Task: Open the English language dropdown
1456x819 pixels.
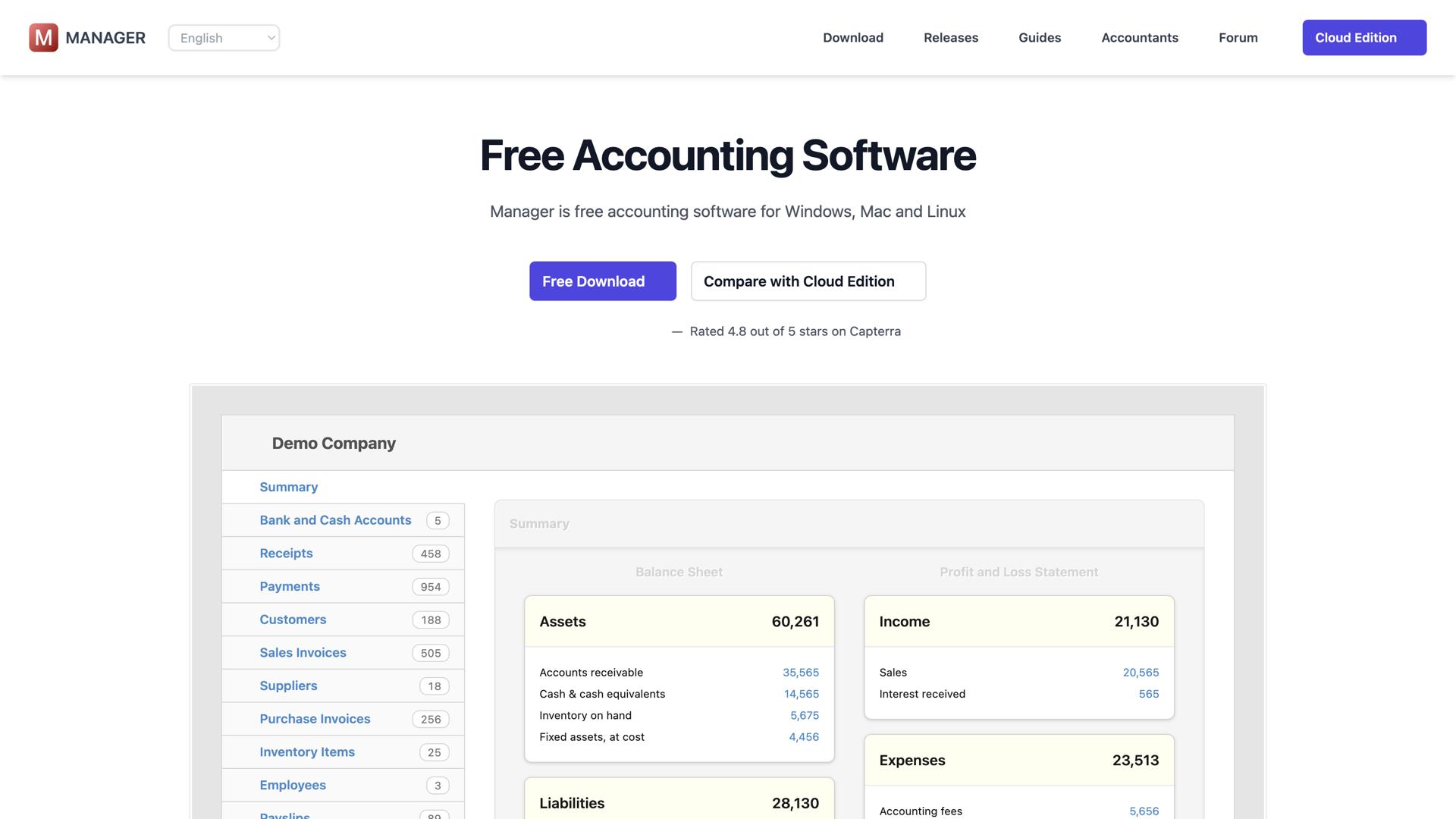Action: click(x=224, y=38)
